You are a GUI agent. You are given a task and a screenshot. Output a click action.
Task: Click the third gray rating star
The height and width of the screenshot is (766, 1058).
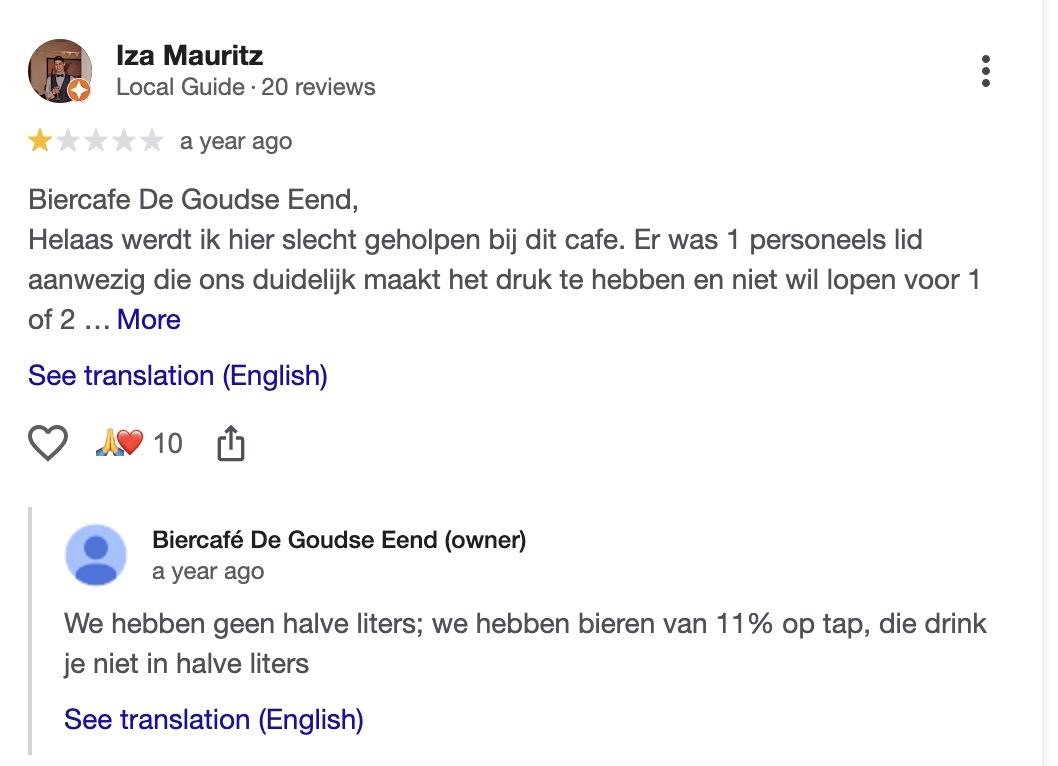[x=96, y=141]
